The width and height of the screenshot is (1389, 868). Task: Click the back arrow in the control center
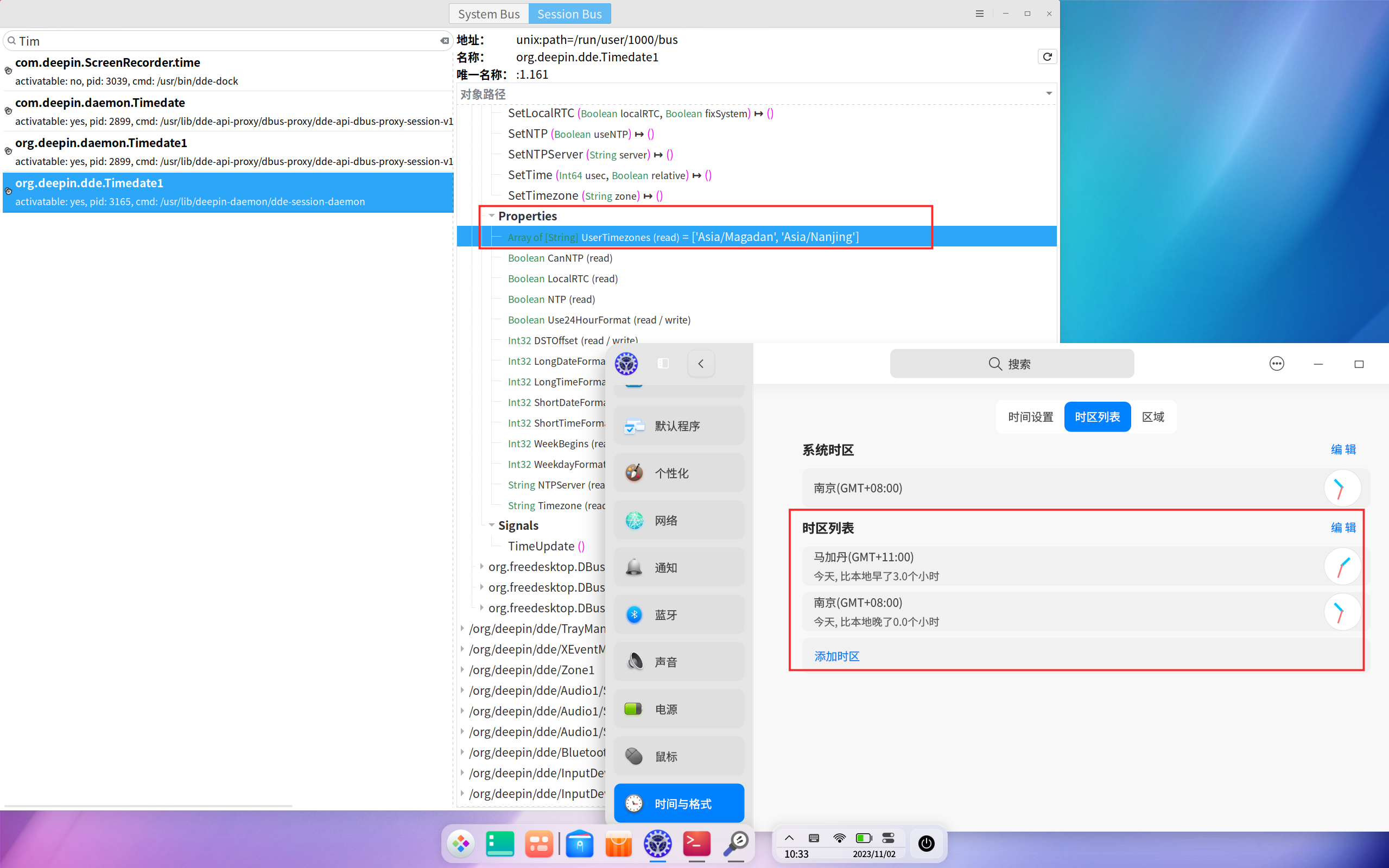[701, 363]
